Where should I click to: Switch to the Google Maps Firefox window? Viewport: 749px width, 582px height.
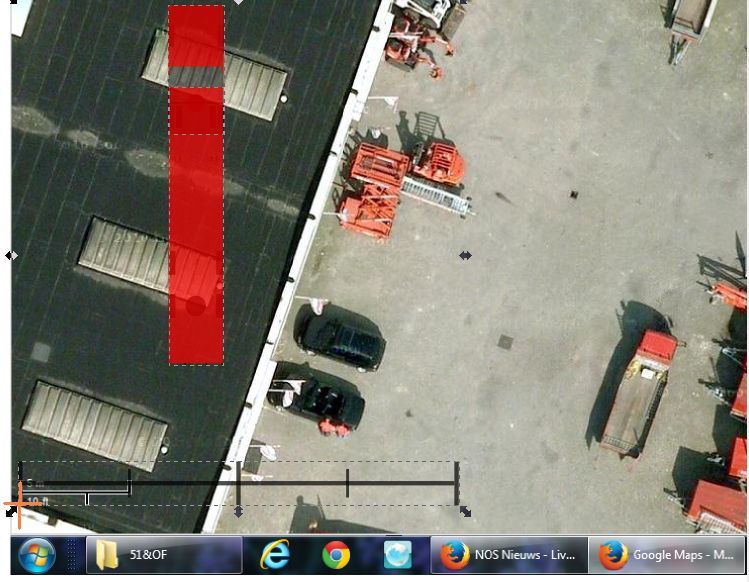666,554
